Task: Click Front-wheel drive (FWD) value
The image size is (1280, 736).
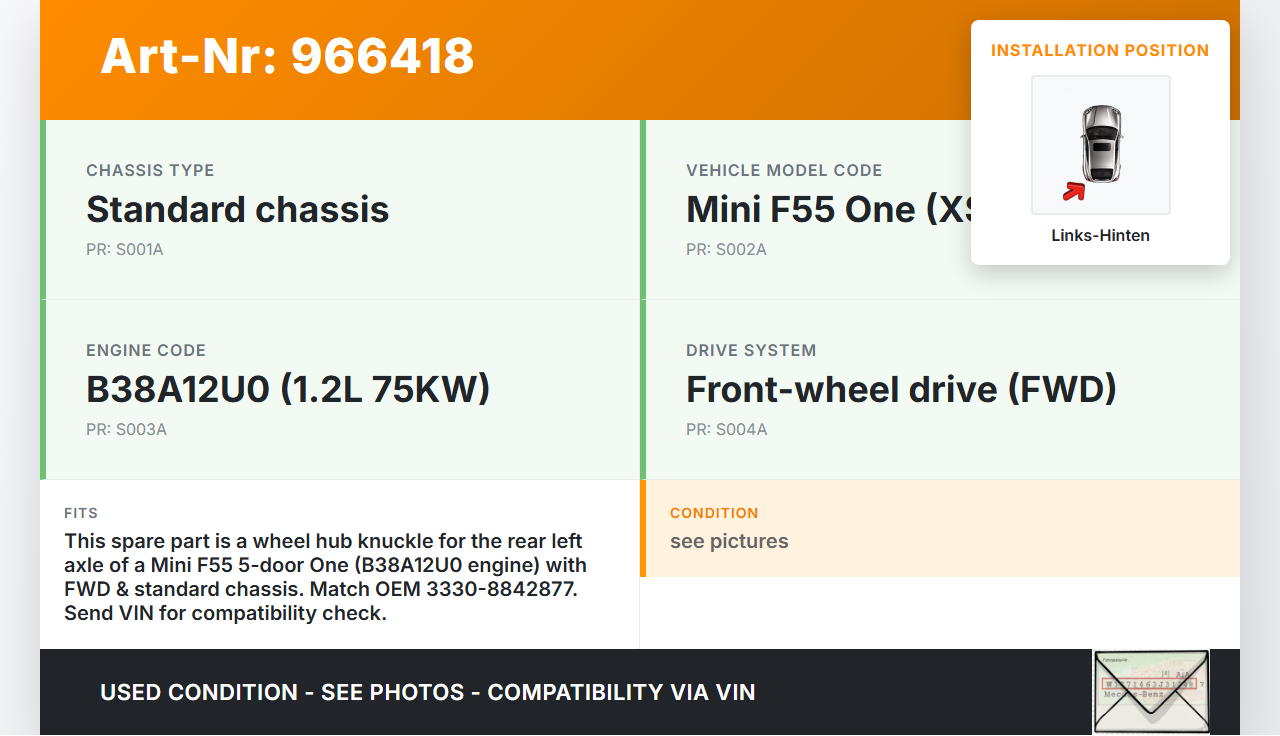Action: [x=901, y=389]
